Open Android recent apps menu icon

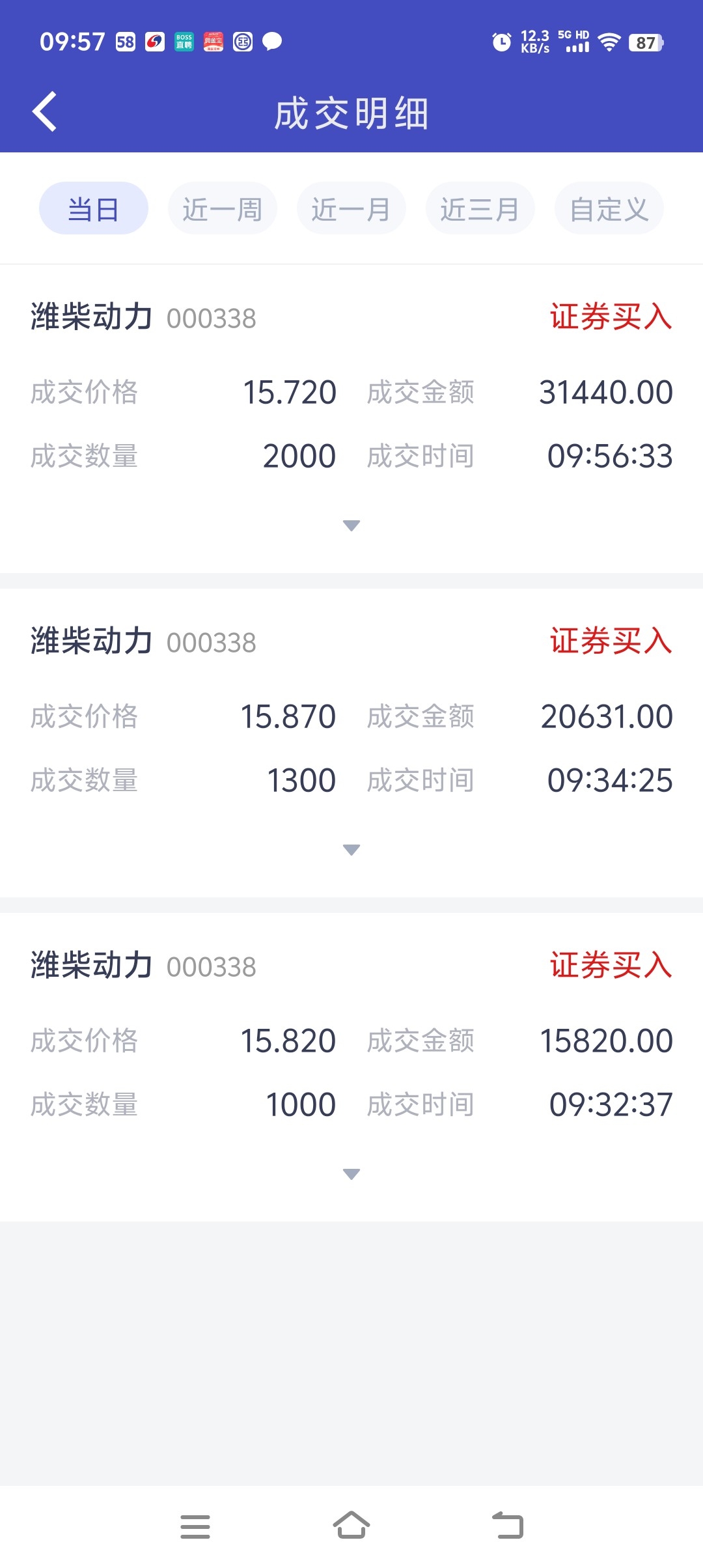point(195,1526)
